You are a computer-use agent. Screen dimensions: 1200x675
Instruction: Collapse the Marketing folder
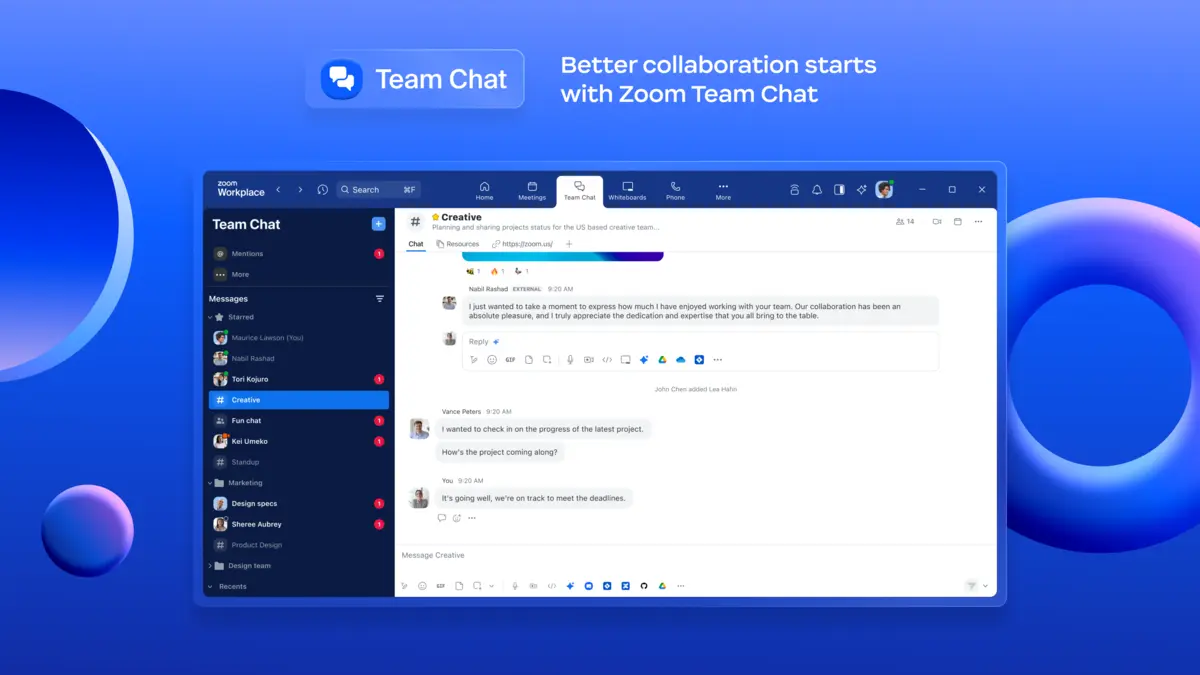tap(210, 483)
